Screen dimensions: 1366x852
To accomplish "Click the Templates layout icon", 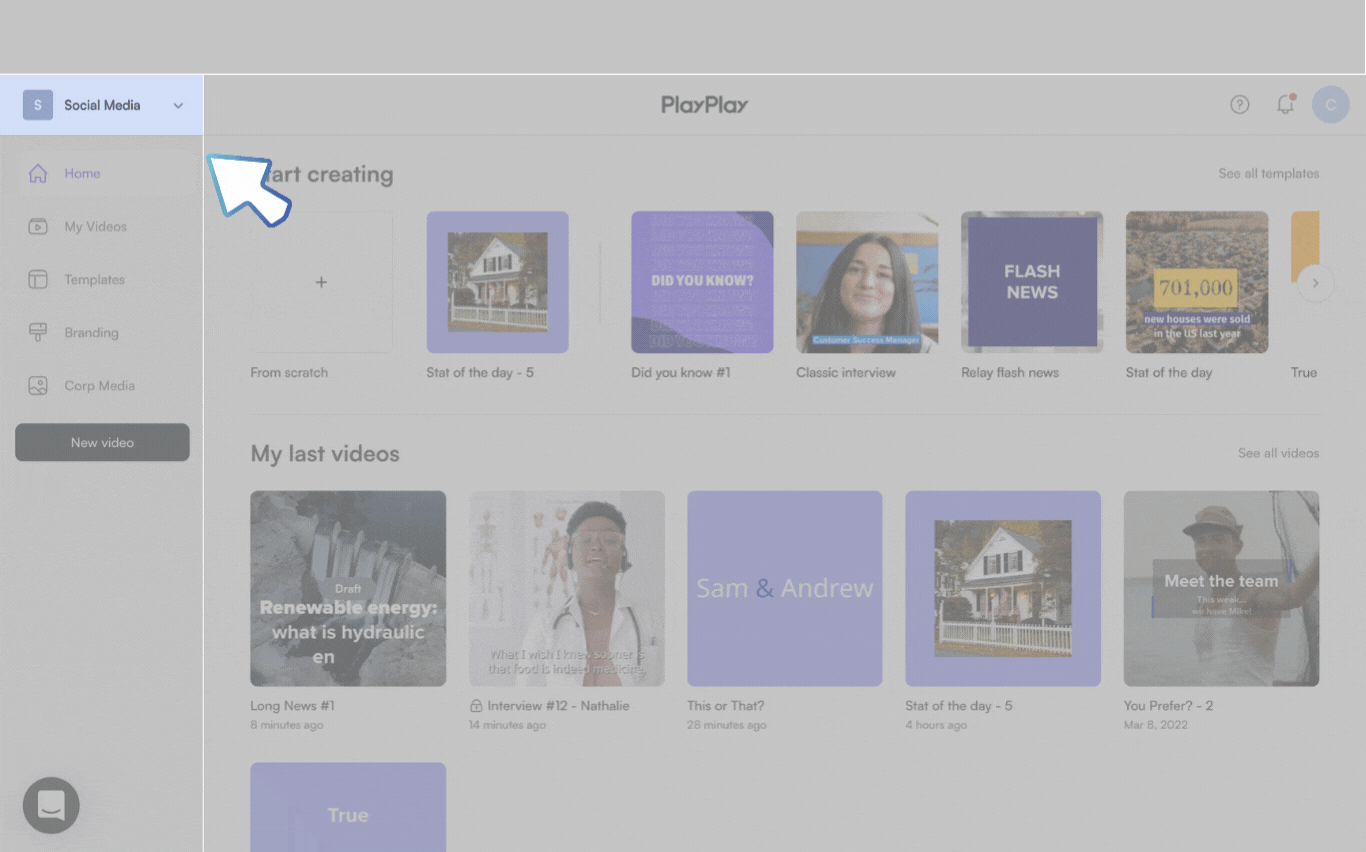I will [38, 279].
